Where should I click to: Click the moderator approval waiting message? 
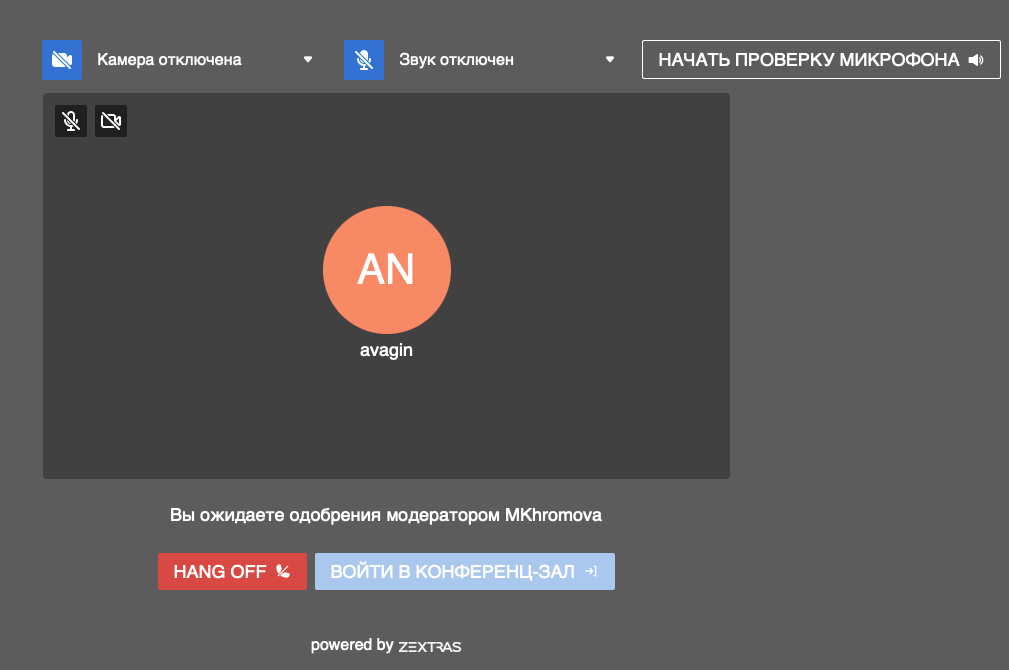pyautogui.click(x=386, y=516)
